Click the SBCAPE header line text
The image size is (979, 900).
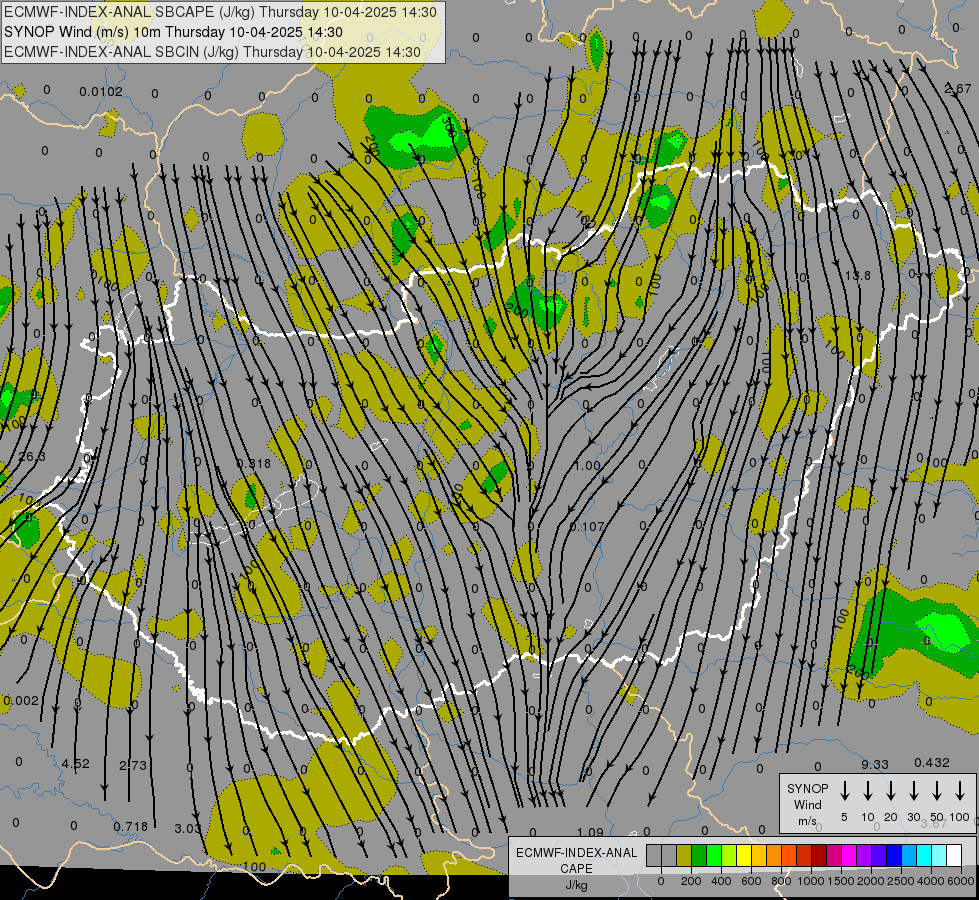pos(220,12)
